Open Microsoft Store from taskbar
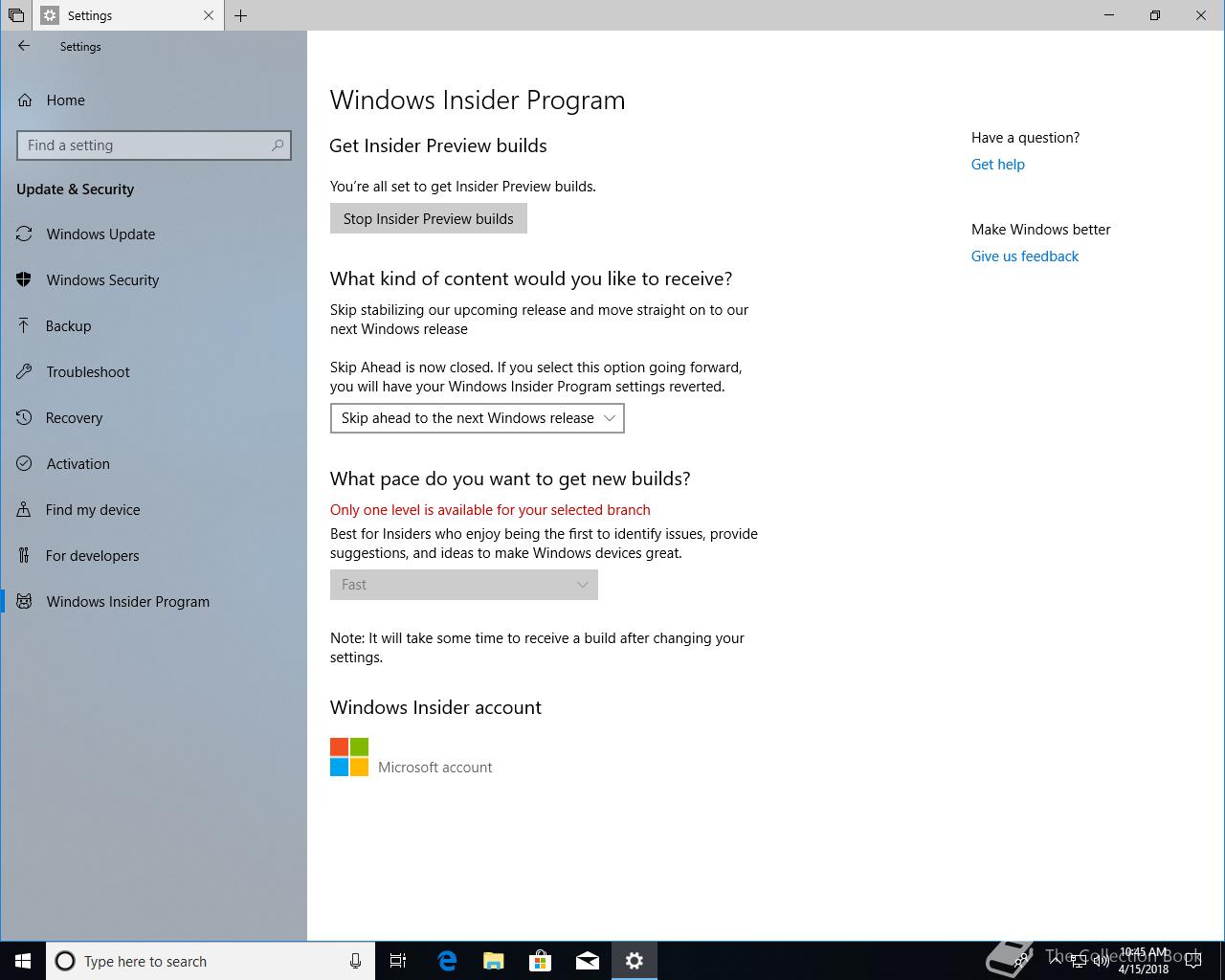 click(541, 961)
